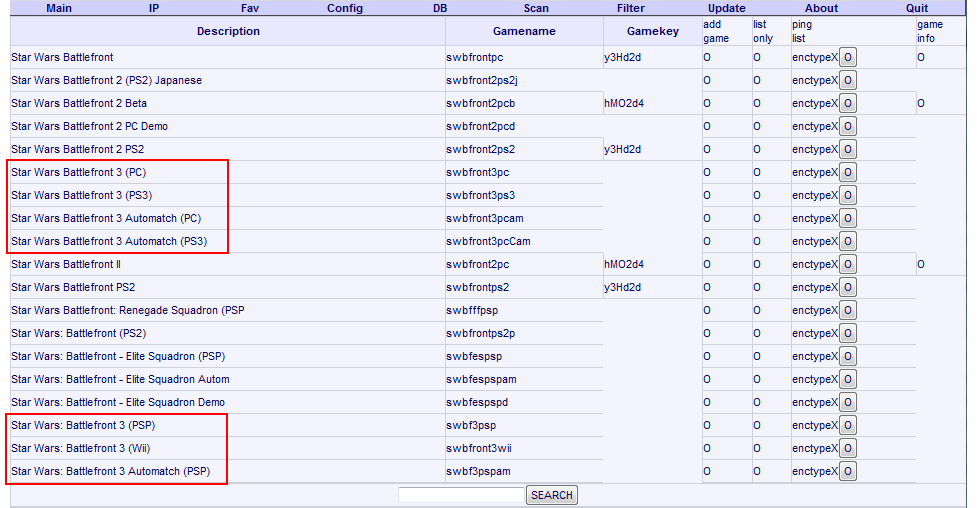Select 'Star Wars Battlefront 2 PS2' description
The height and width of the screenshot is (508, 977).
coord(77,150)
